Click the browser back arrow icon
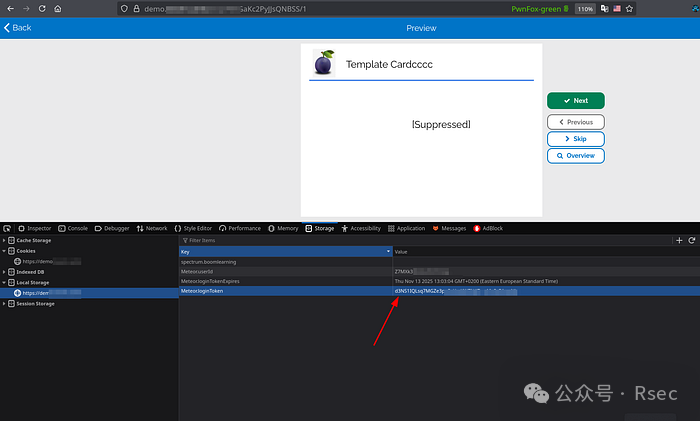Image resolution: width=700 pixels, height=421 pixels. coord(8,8)
